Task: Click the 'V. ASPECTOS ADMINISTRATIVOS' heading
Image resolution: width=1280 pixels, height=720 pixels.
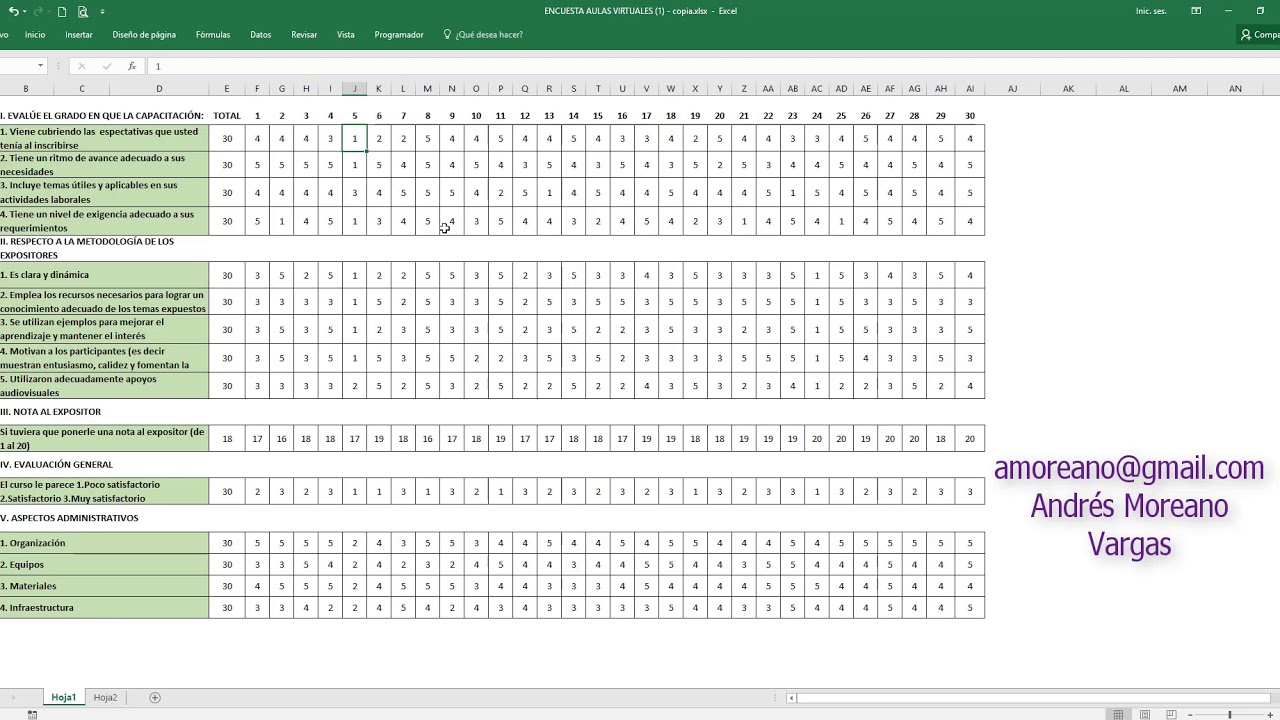Action: (69, 518)
